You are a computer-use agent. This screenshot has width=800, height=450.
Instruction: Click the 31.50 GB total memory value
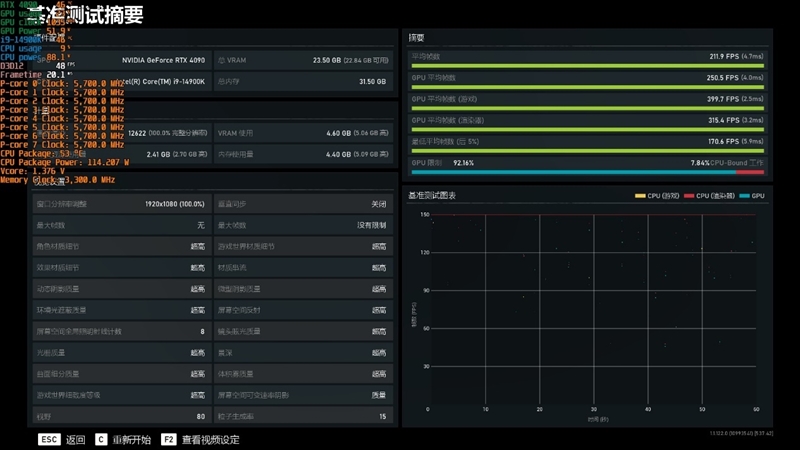tap(372, 82)
